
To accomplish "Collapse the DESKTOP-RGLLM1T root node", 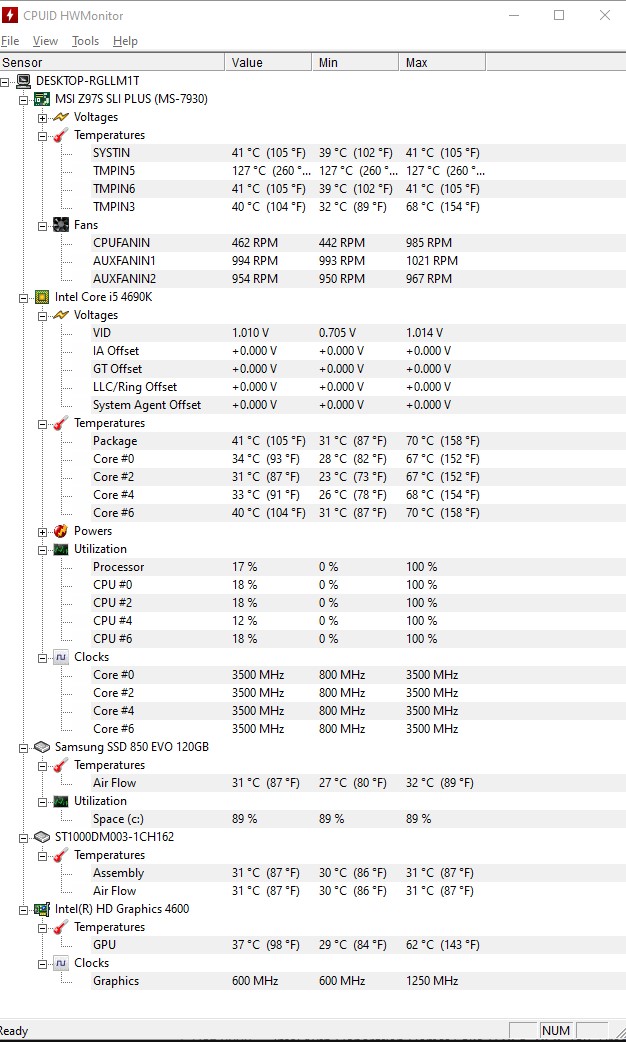I will (5, 82).
